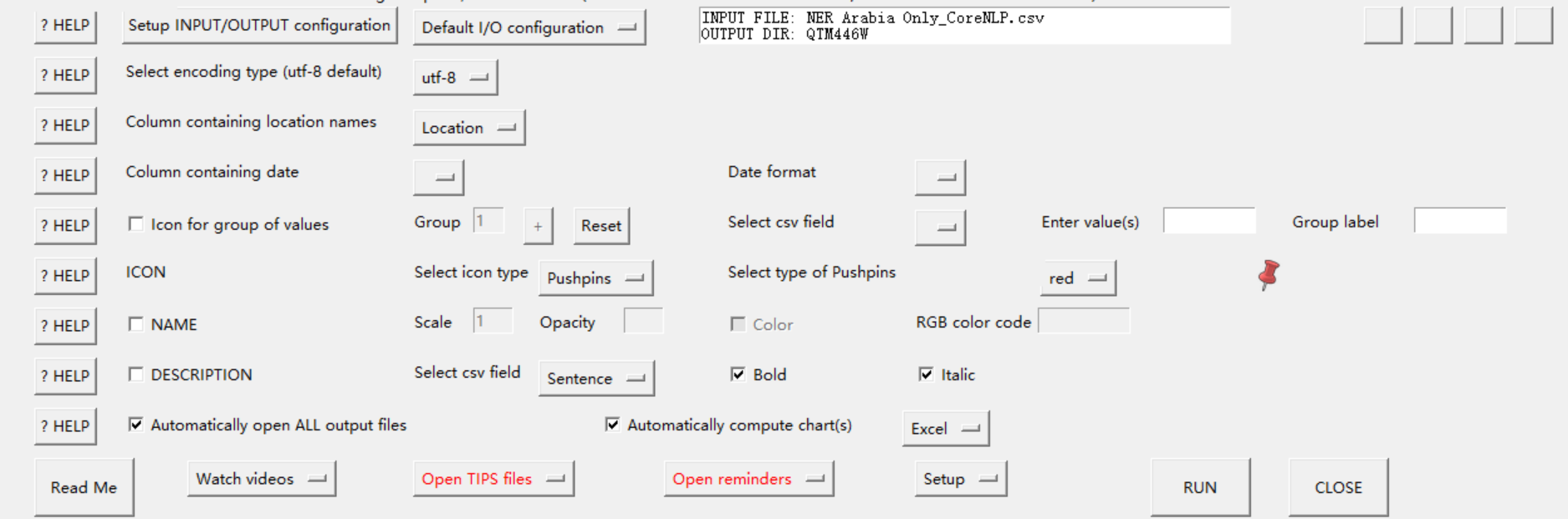Open the Default I/O configuration dropdown

point(529,27)
